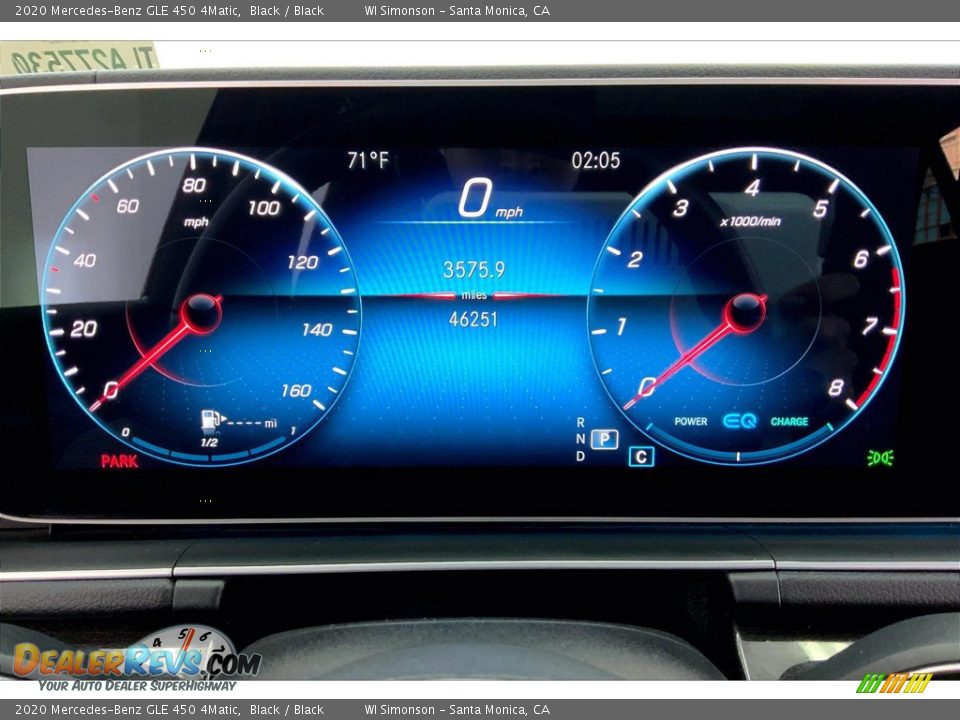Click the 46251 odometer value
The height and width of the screenshot is (720, 960).
(x=473, y=319)
